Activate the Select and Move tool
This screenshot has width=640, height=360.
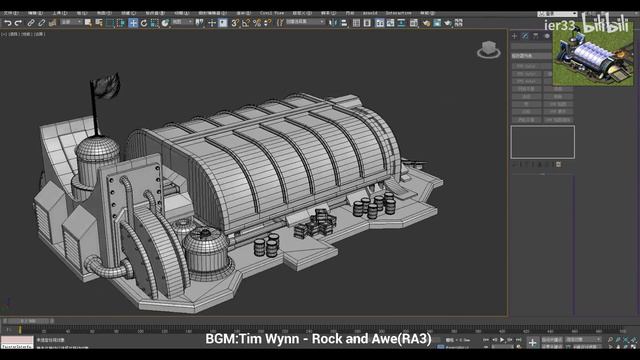click(x=133, y=23)
